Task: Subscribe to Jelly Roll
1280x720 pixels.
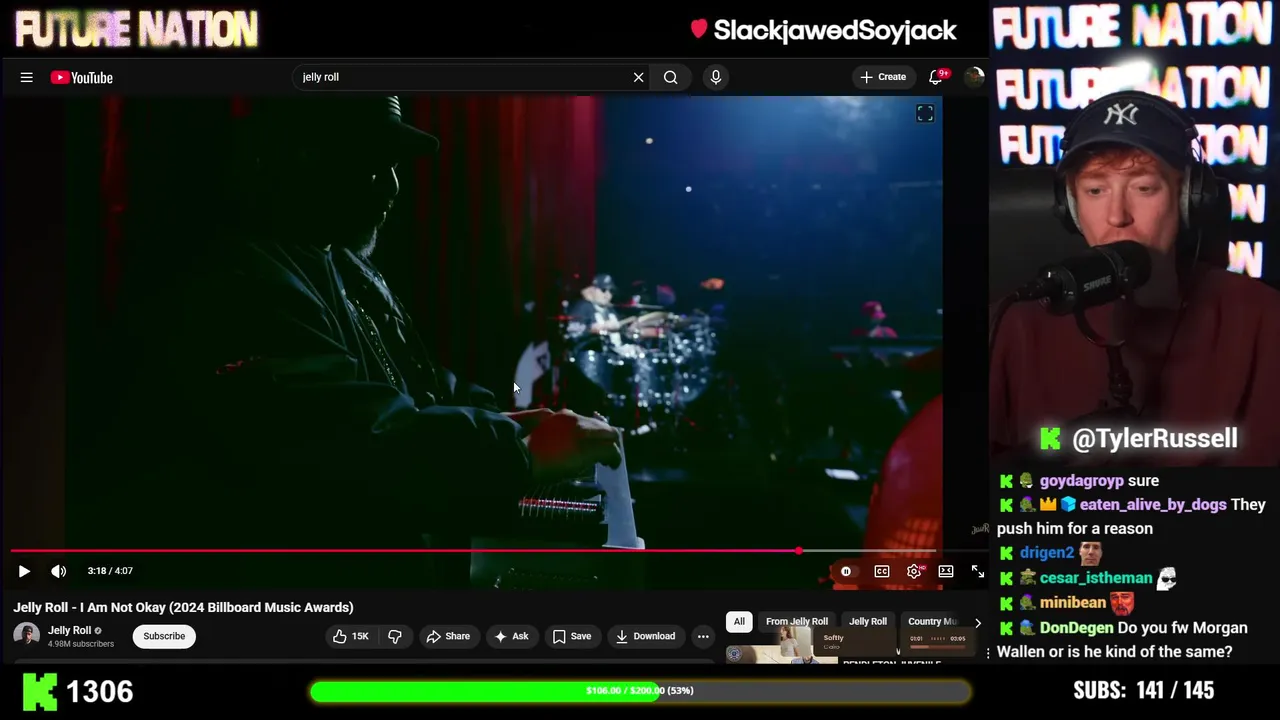Action: point(164,636)
